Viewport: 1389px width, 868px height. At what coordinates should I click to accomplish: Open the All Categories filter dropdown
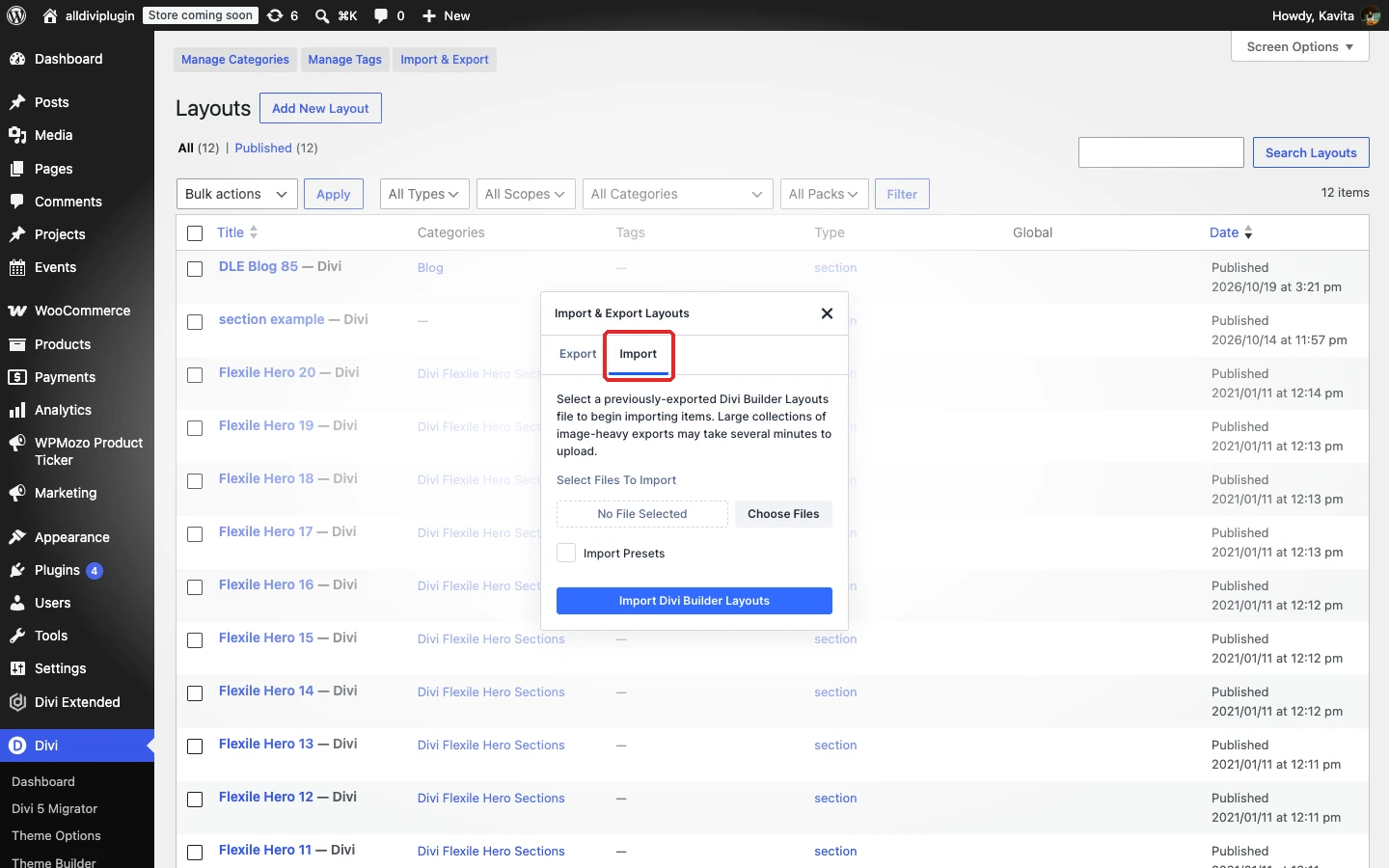(678, 194)
